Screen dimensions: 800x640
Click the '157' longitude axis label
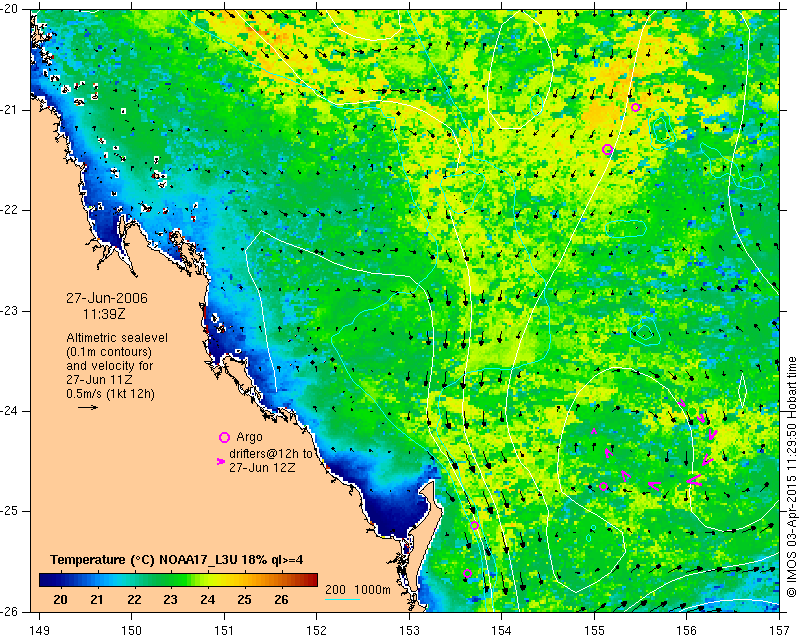click(x=779, y=630)
